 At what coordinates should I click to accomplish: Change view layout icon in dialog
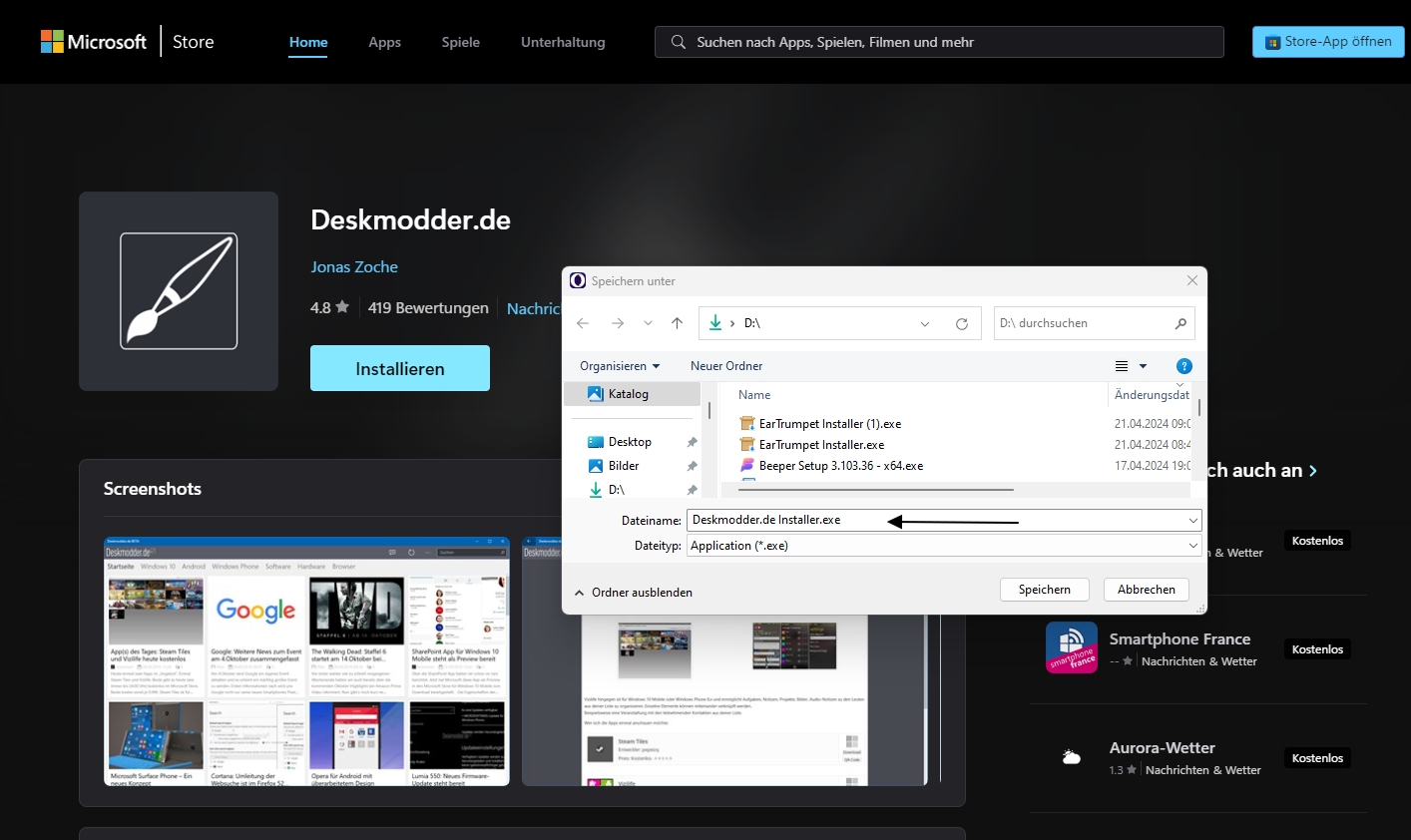[x=1122, y=366]
